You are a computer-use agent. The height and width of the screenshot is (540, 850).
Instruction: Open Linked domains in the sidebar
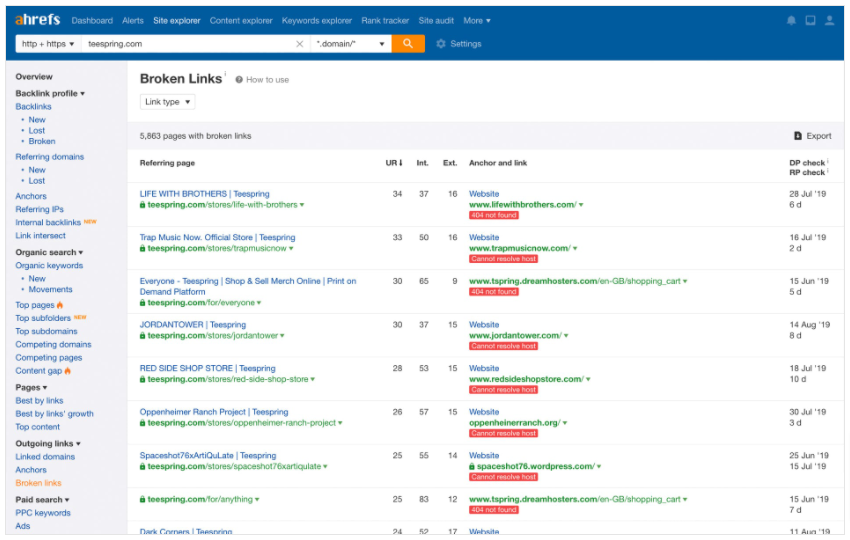pyautogui.click(x=46, y=457)
